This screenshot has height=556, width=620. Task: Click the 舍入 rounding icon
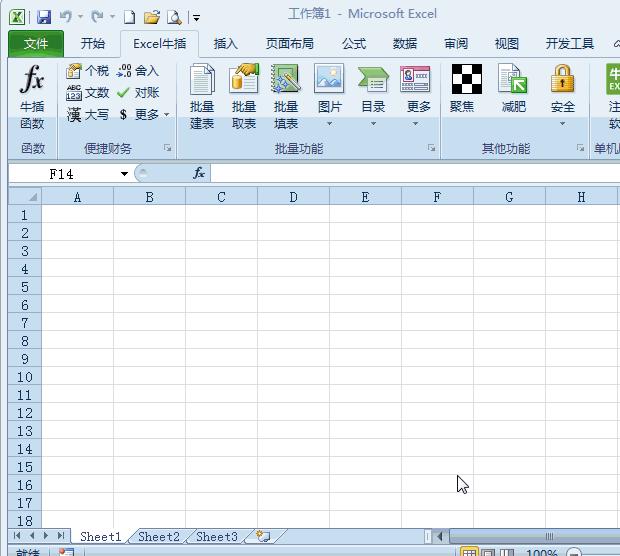pyautogui.click(x=124, y=71)
